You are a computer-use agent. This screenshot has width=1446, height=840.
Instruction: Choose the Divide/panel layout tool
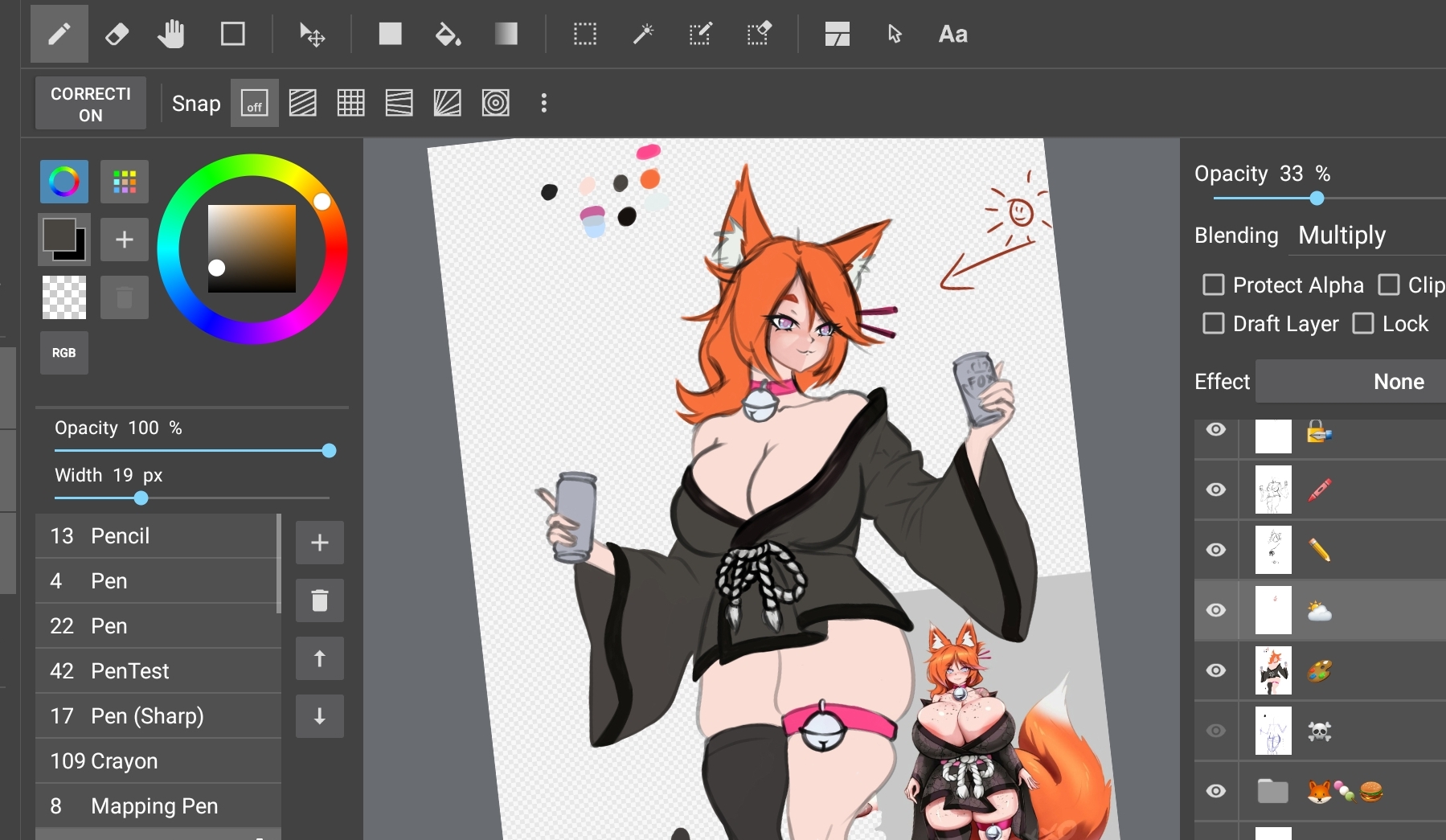837,34
